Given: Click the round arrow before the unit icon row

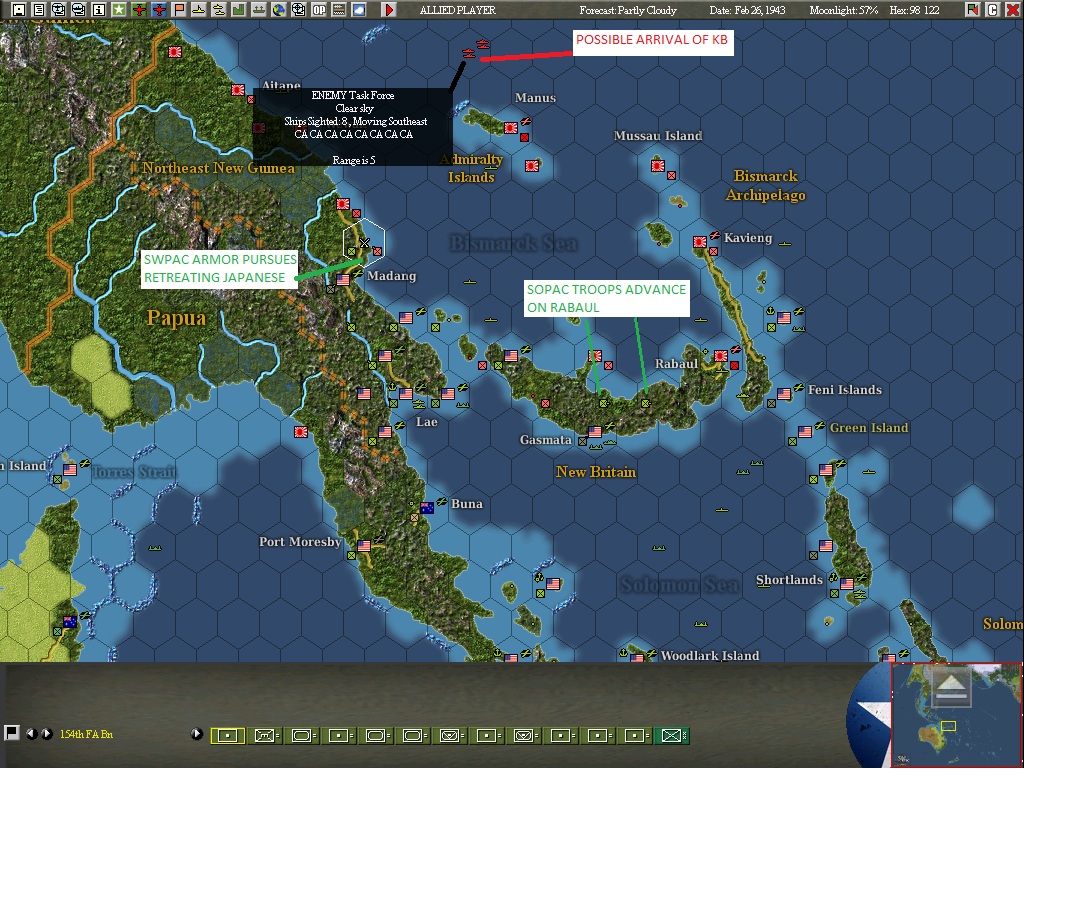Looking at the screenshot, I should coord(197,734).
